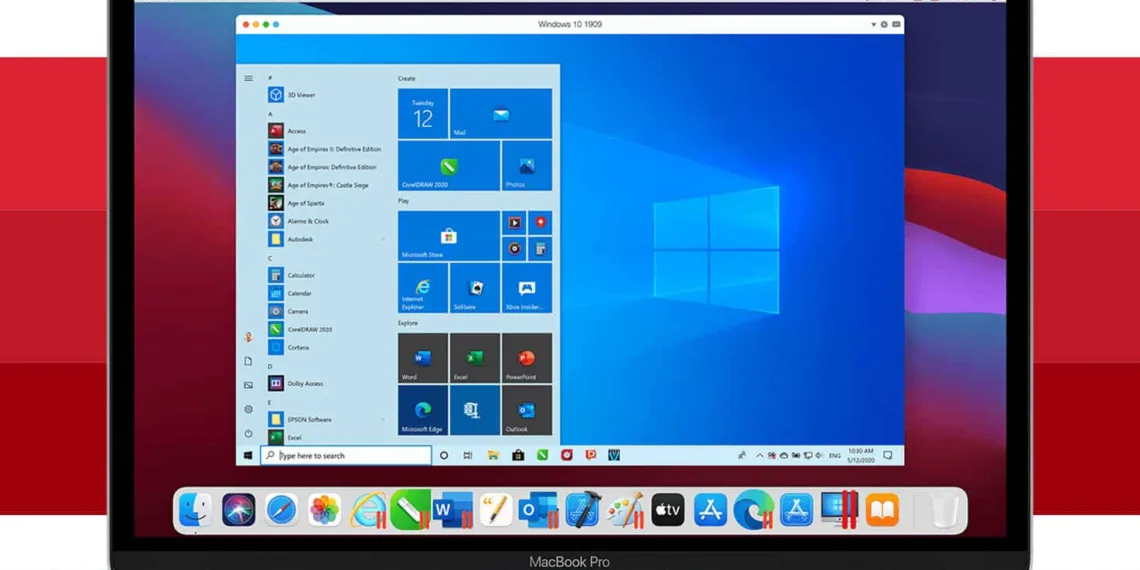This screenshot has width=1140, height=570.
Task: Open the Parallels window dropdown arrow
Action: click(874, 24)
